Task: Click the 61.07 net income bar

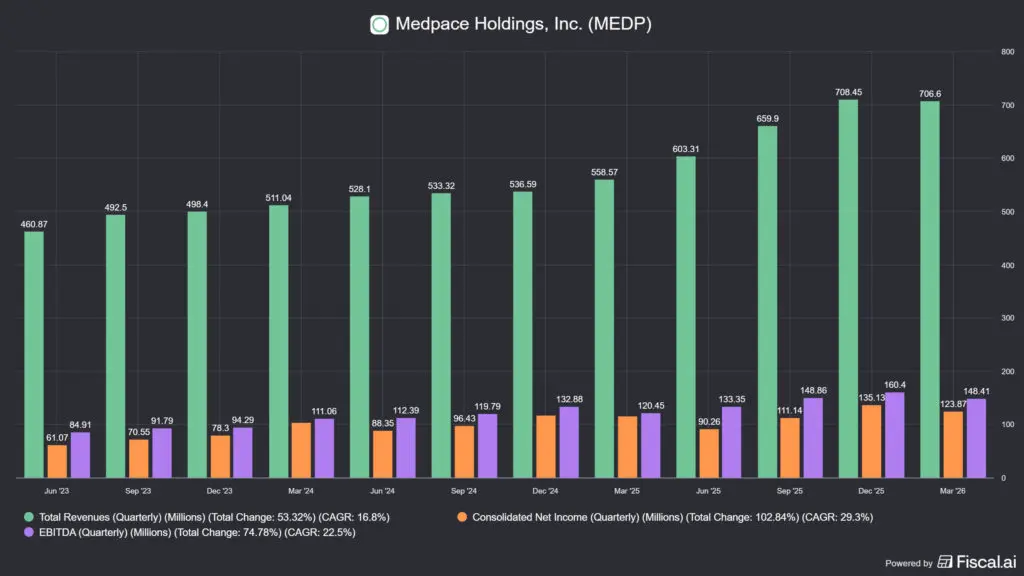Action: pos(57,461)
